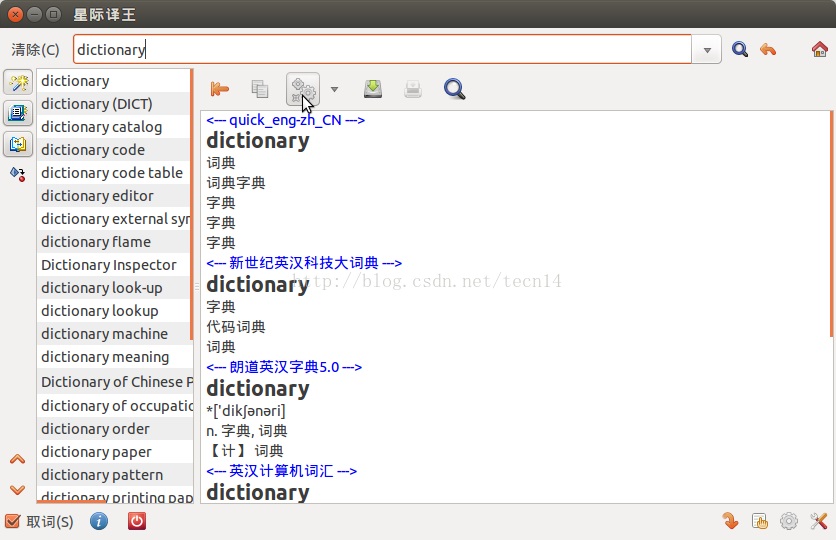Copy definition using the copy icon
Image resolution: width=836 pixels, height=540 pixels.
coord(260,89)
